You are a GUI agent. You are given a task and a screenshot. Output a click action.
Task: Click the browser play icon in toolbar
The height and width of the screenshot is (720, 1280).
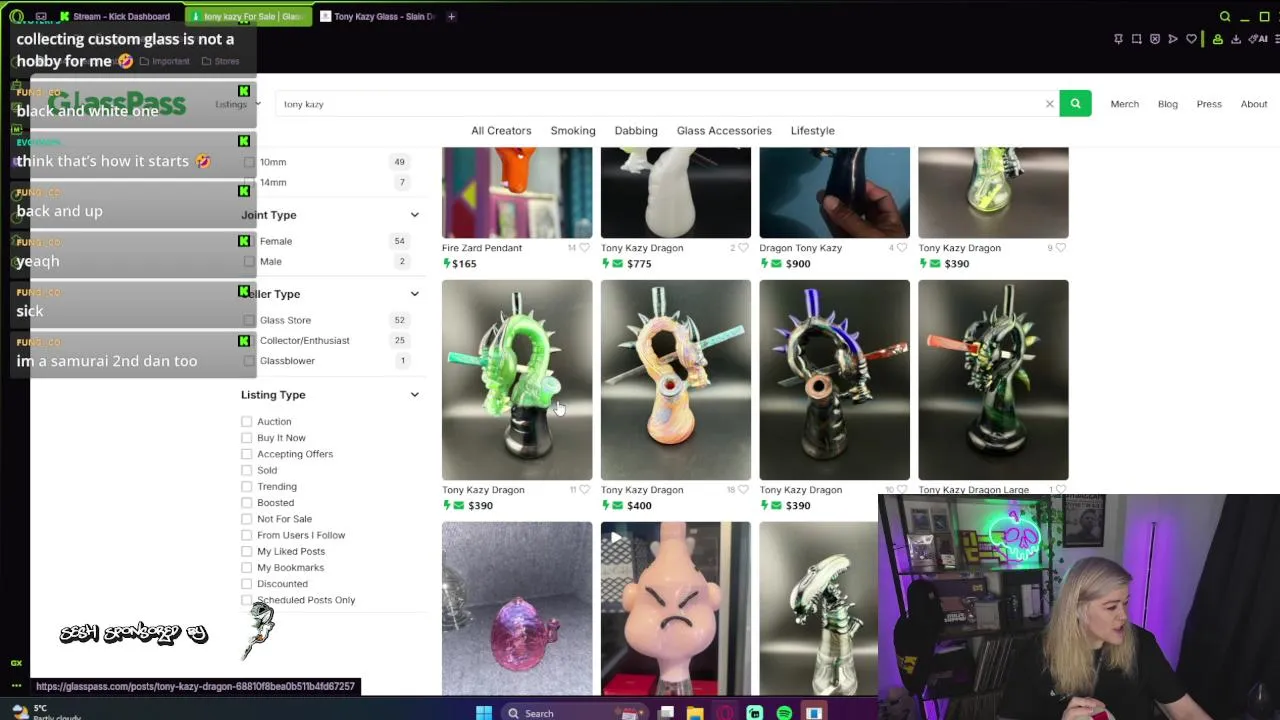point(1173,39)
